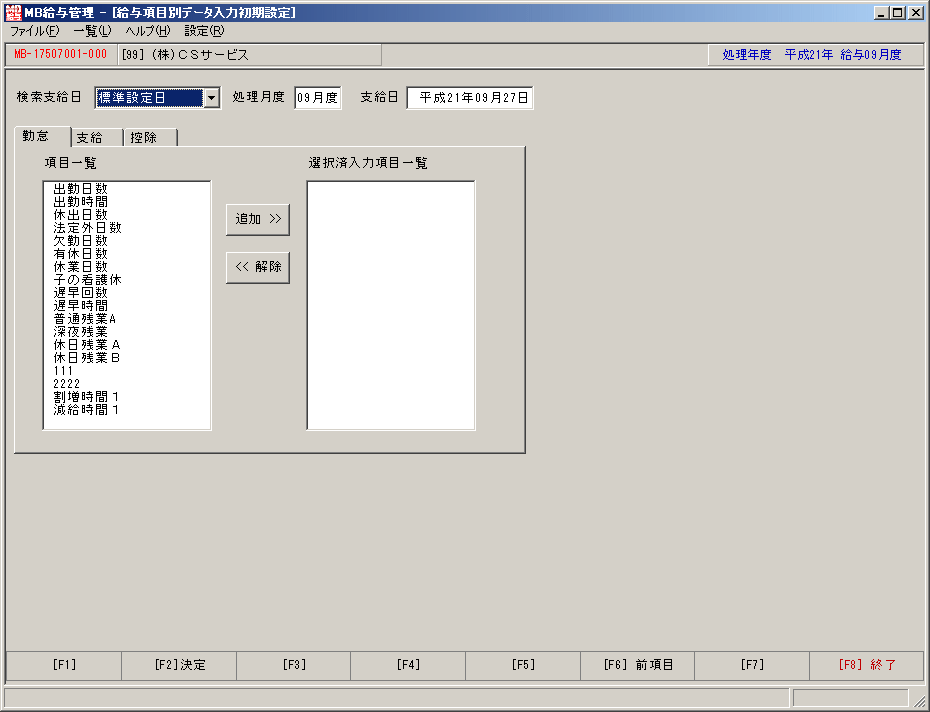The height and width of the screenshot is (712, 930).
Task: Select 遅早時間 in the item list
Action: [81, 306]
